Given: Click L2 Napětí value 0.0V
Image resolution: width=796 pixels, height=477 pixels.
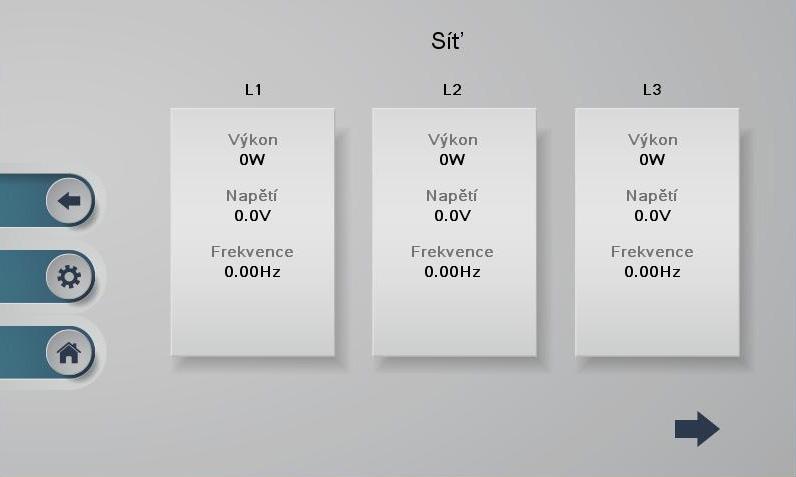Looking at the screenshot, I should (452, 216).
